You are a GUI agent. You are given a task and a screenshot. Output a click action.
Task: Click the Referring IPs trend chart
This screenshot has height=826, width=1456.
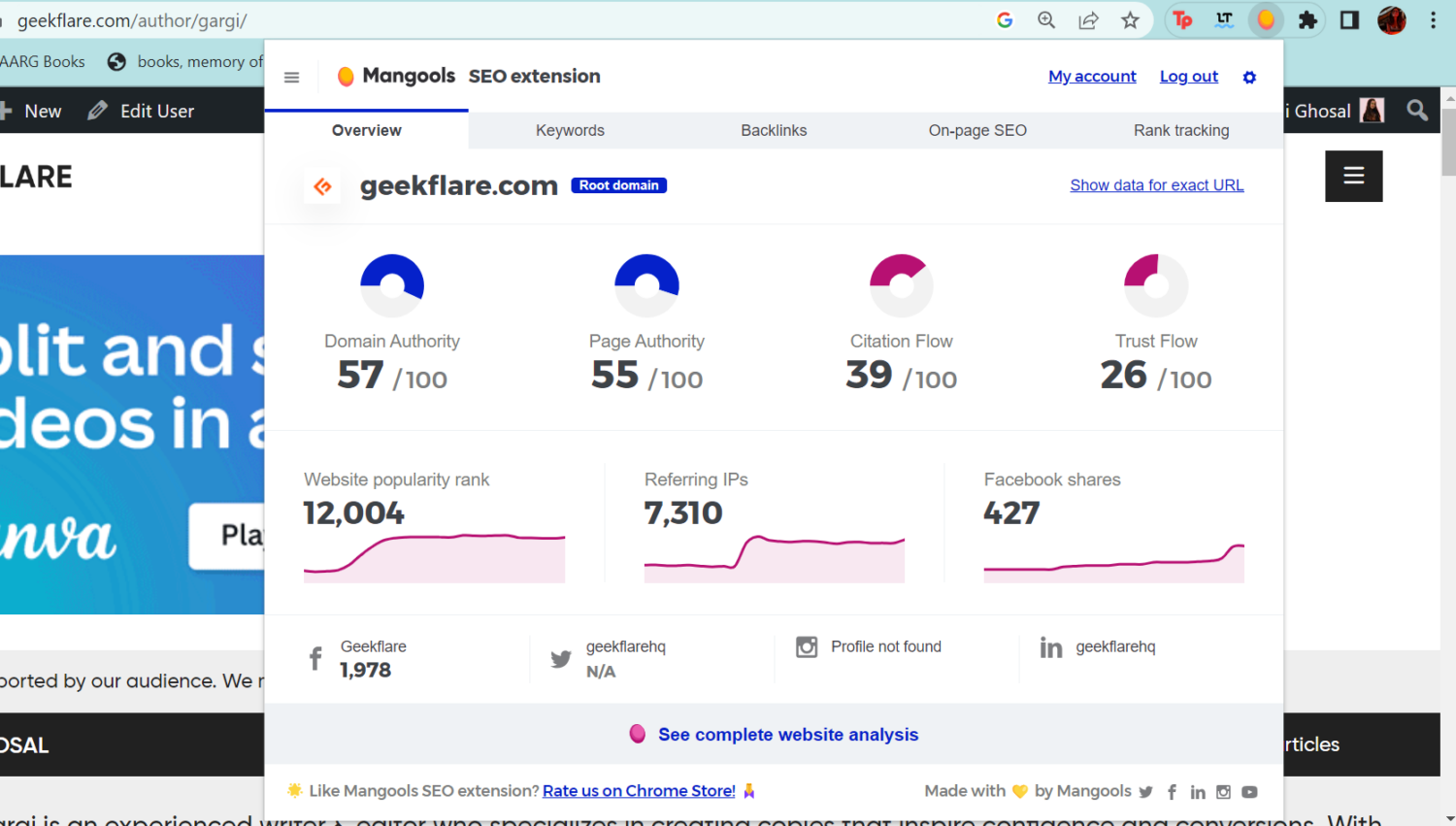(x=775, y=558)
